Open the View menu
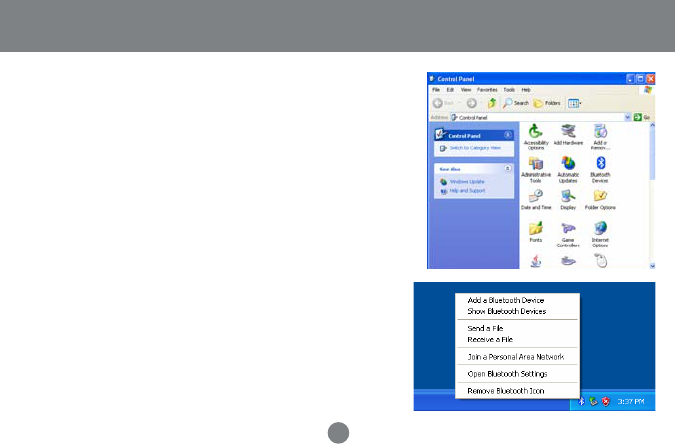The image size is (675, 444). (x=466, y=90)
